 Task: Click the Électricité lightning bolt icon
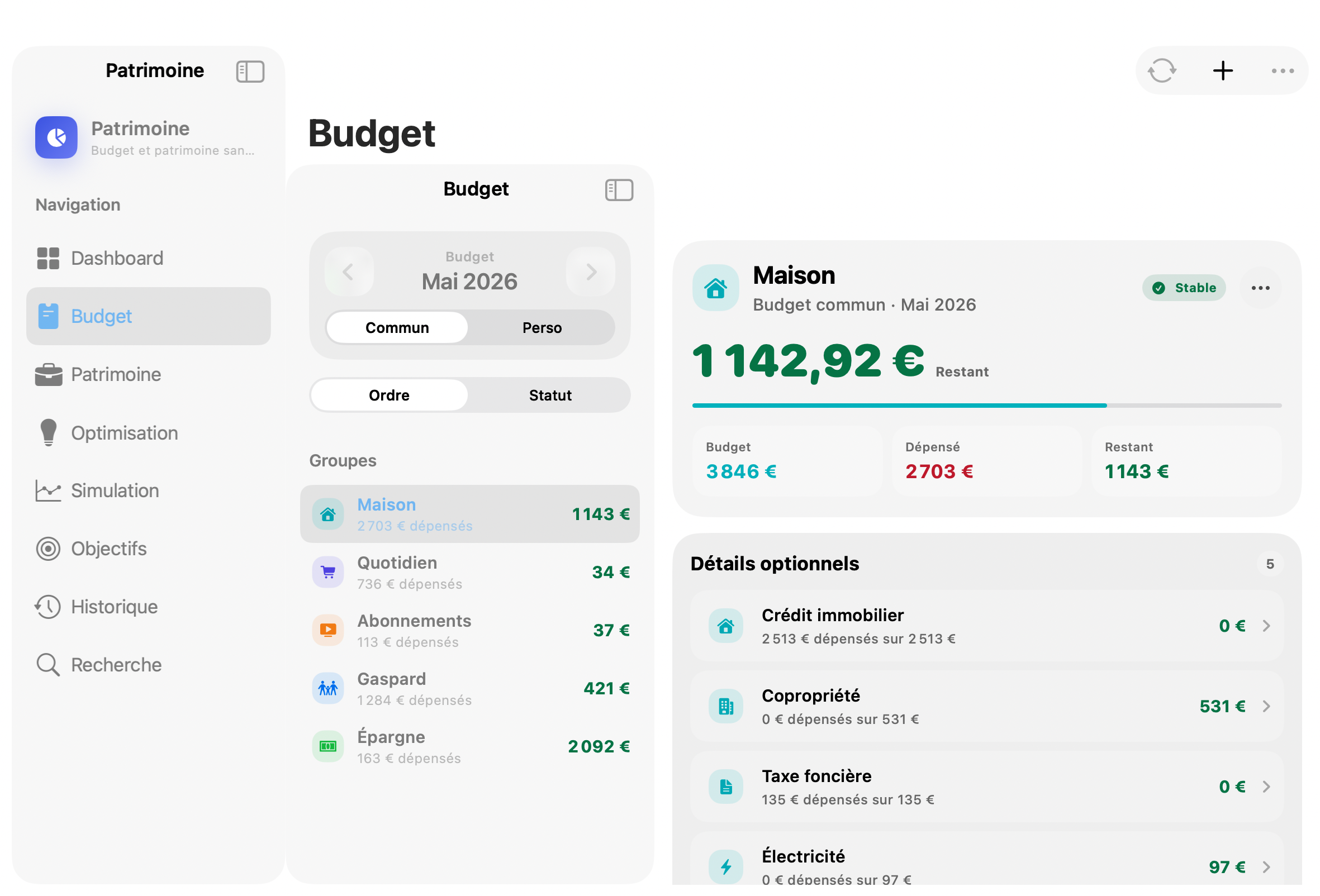tap(726, 867)
